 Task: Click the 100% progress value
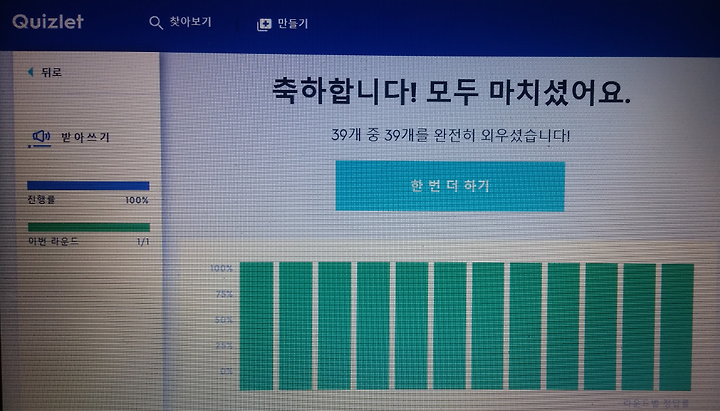coord(137,200)
